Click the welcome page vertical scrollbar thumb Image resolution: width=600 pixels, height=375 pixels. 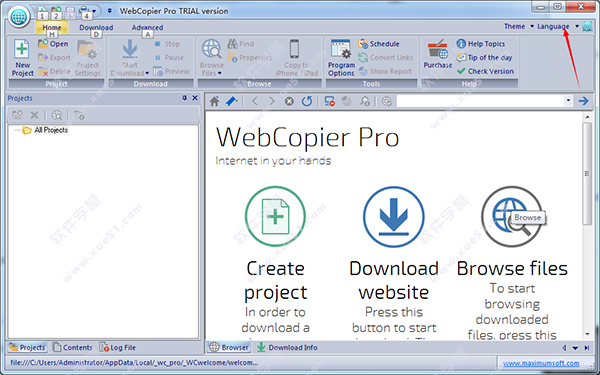[x=587, y=173]
